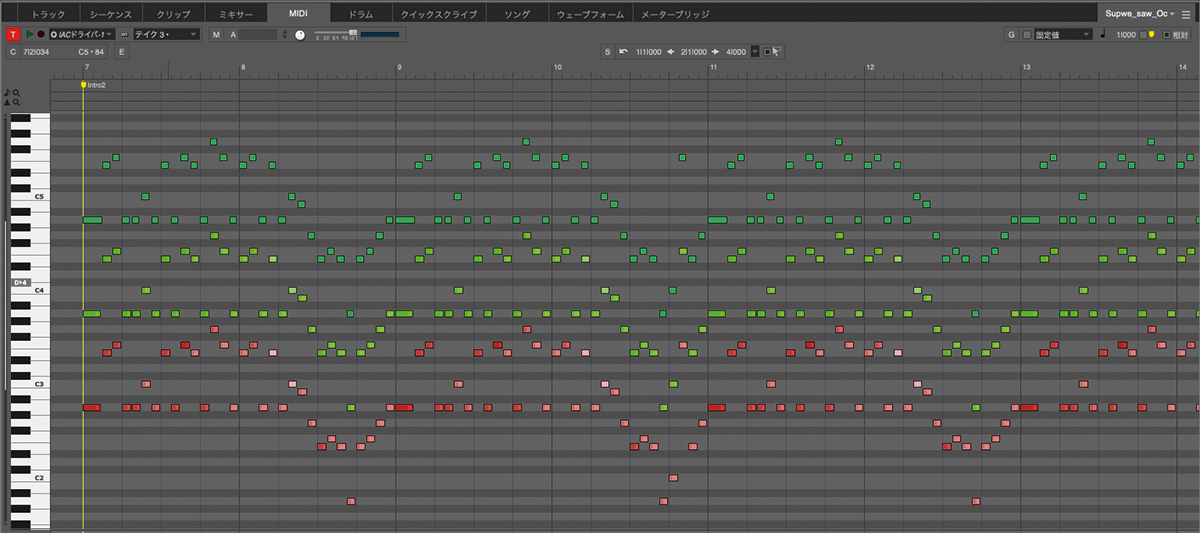This screenshot has width=1200, height=533.
Task: Click the dark teal level meter
Action: [x=380, y=35]
